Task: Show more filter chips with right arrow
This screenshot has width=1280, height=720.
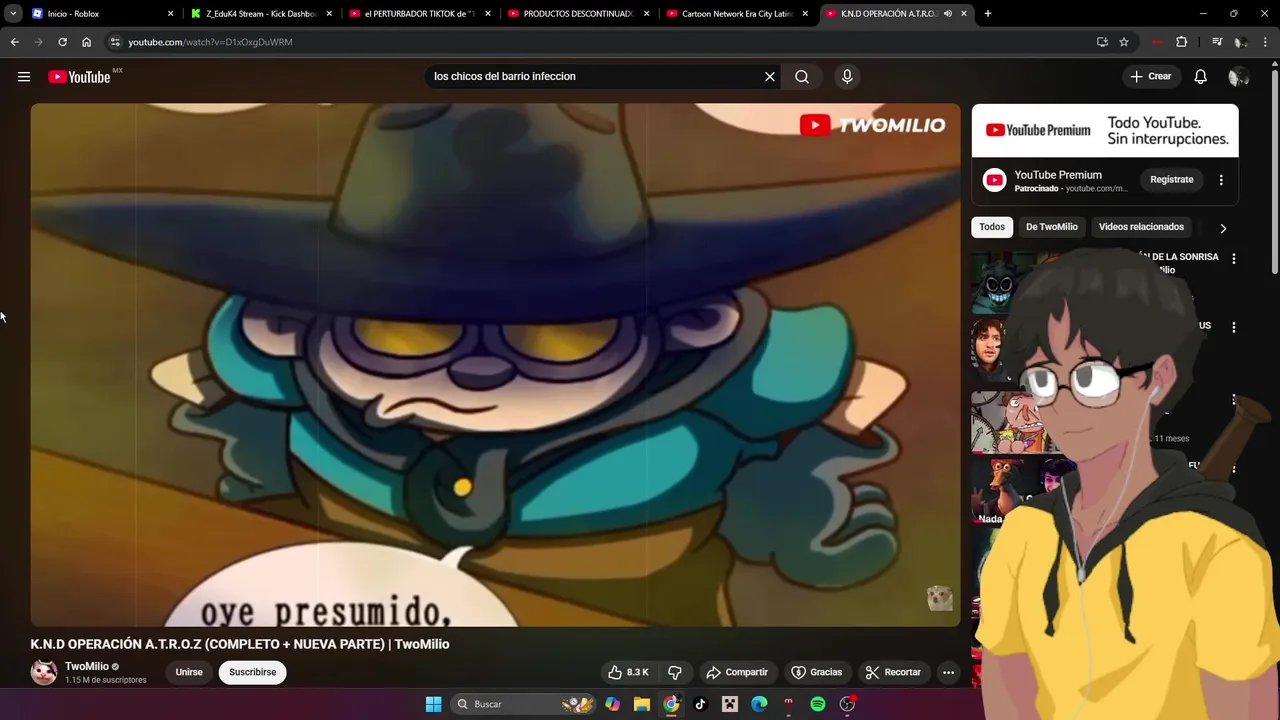Action: click(x=1222, y=228)
